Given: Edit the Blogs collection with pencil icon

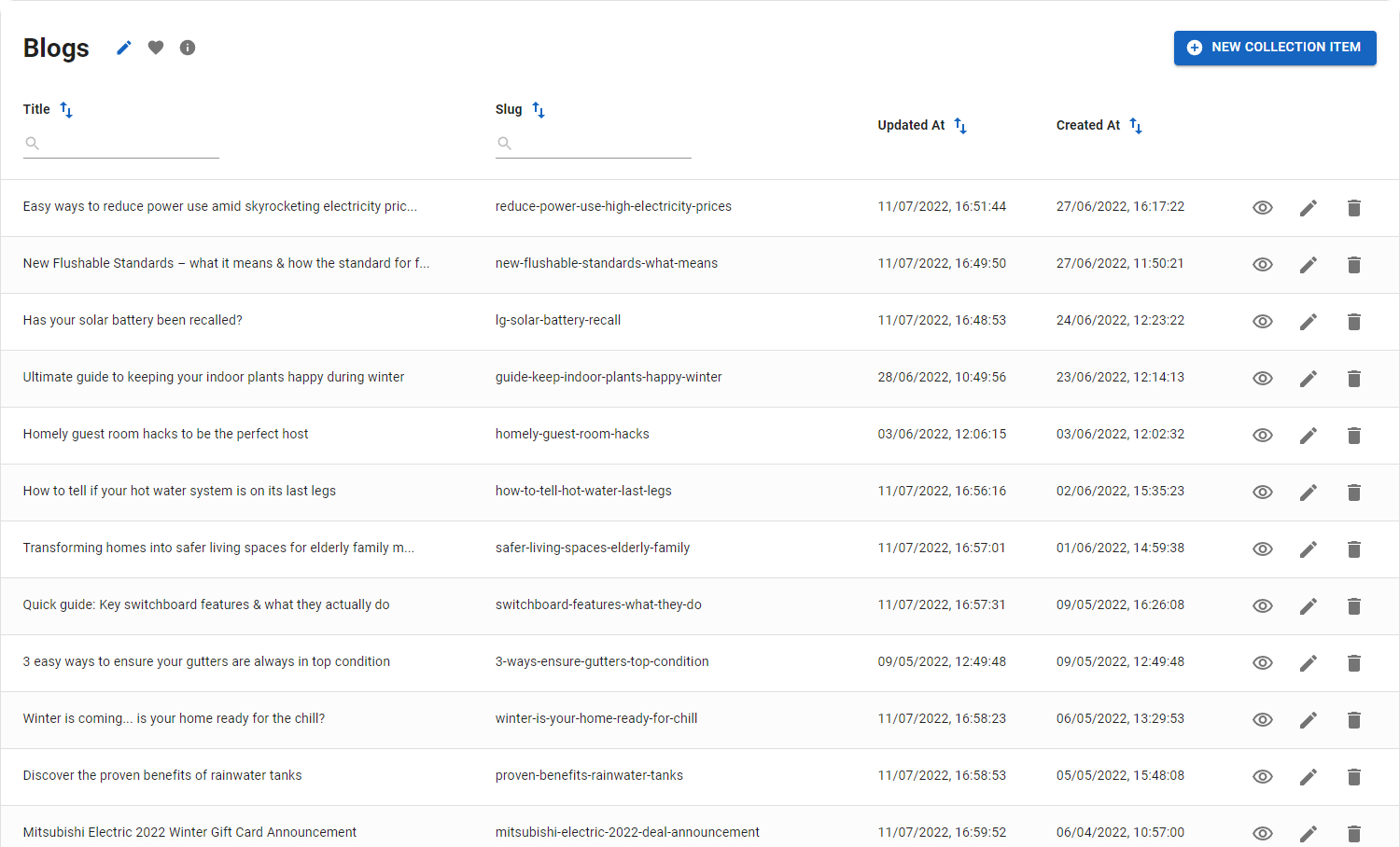Looking at the screenshot, I should point(124,48).
